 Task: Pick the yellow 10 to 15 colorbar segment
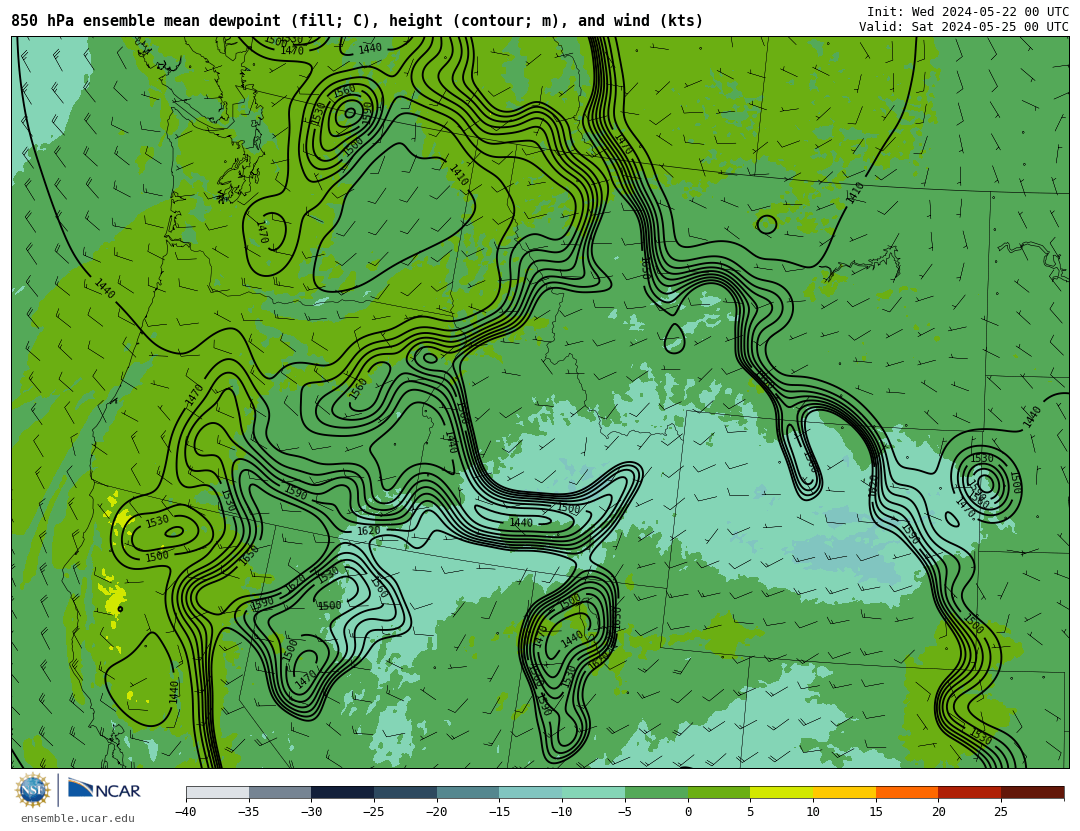[x=844, y=792]
